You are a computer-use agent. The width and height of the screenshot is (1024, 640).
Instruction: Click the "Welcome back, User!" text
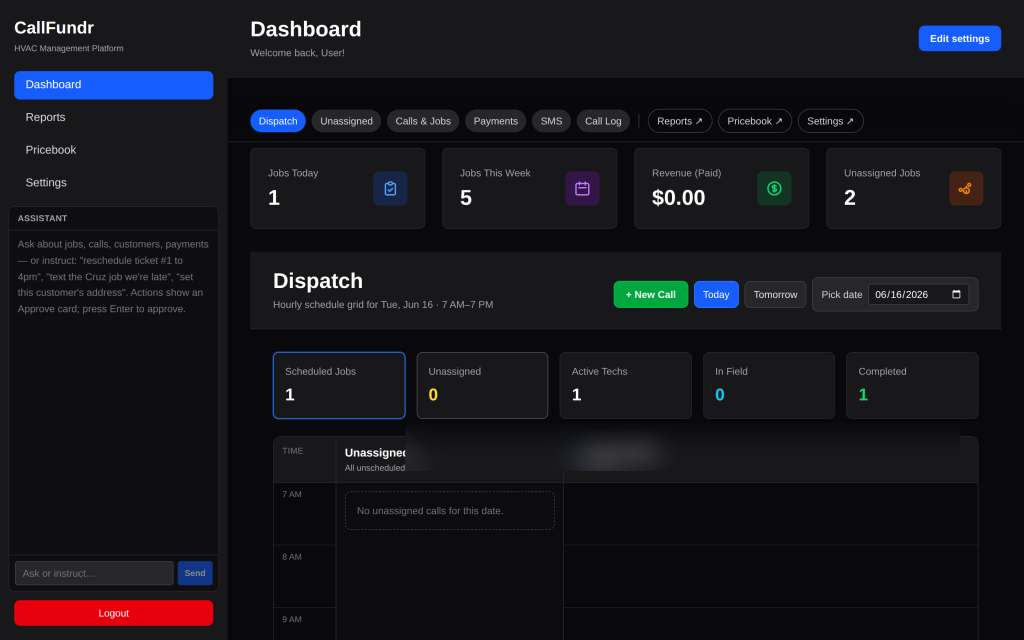297,53
